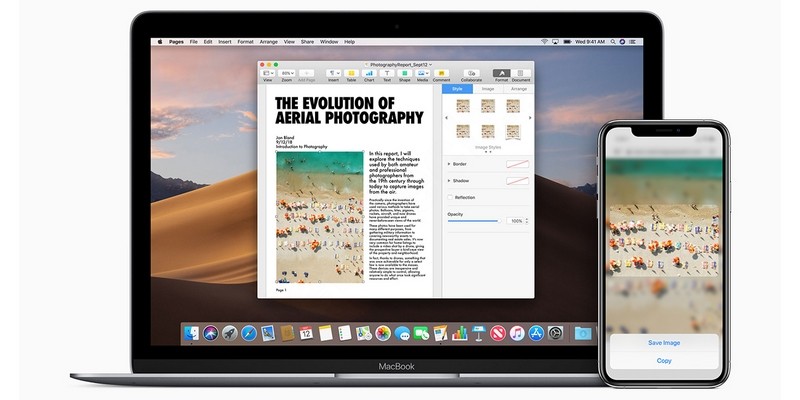Open Maps icon in the Dock
800x400 pixels.
pos(364,333)
